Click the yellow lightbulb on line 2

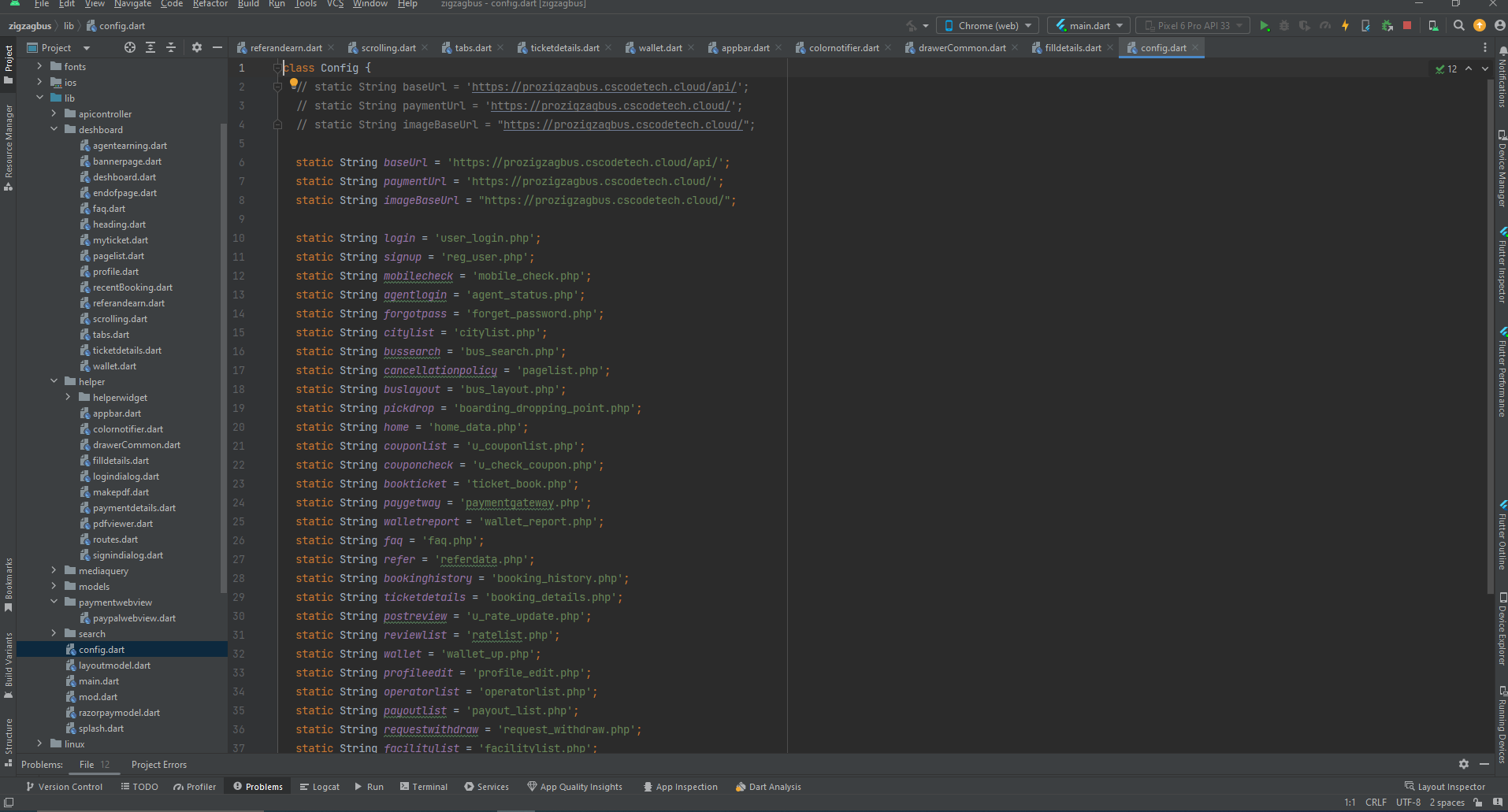[294, 83]
